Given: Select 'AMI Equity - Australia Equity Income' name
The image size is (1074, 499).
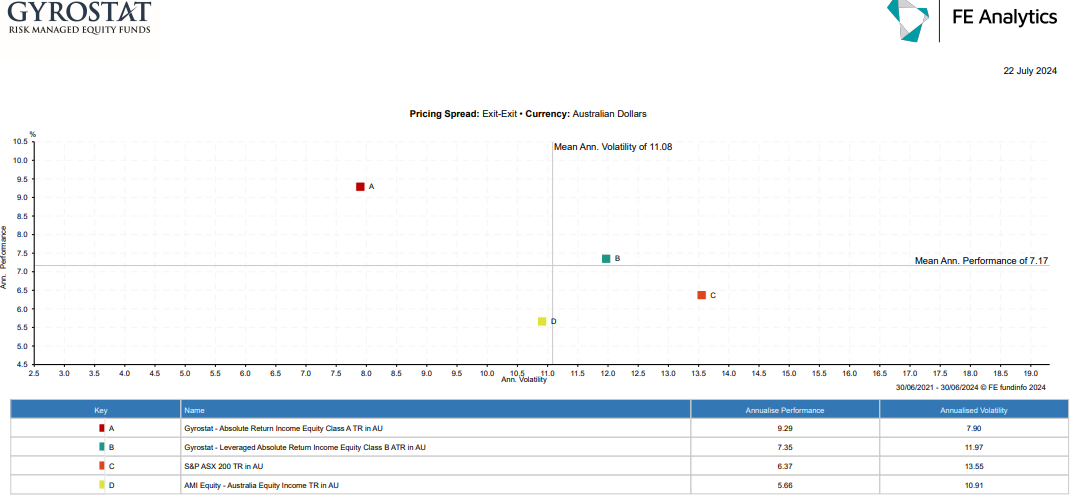Looking at the screenshot, I should coord(262,485).
